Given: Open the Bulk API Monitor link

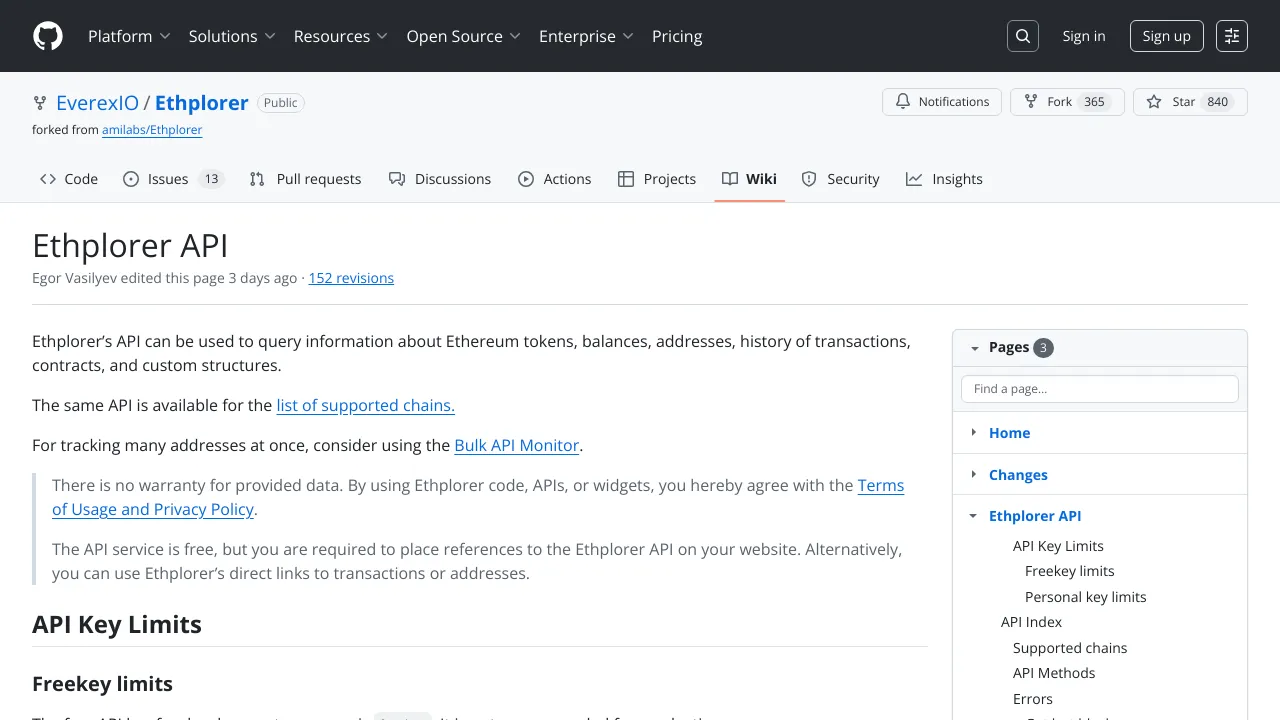Looking at the screenshot, I should (517, 445).
